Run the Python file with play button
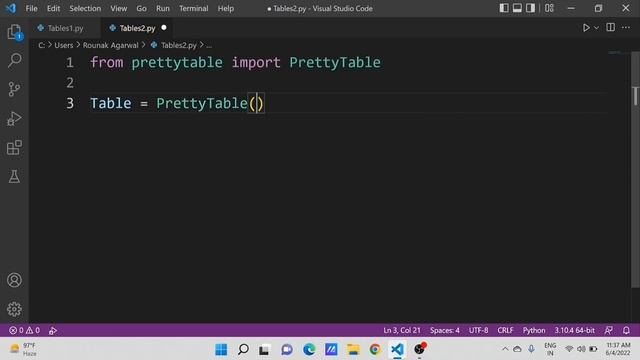 (586, 28)
